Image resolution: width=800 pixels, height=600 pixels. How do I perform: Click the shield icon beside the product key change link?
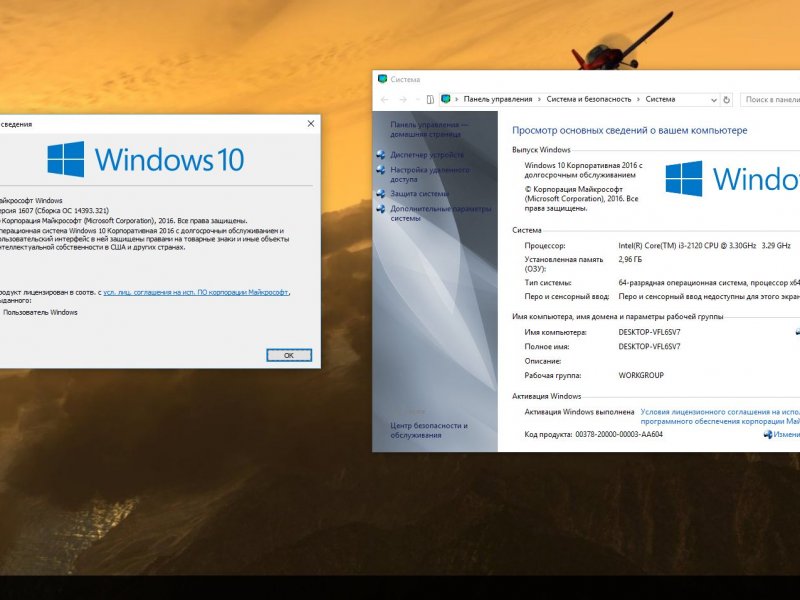(768, 435)
